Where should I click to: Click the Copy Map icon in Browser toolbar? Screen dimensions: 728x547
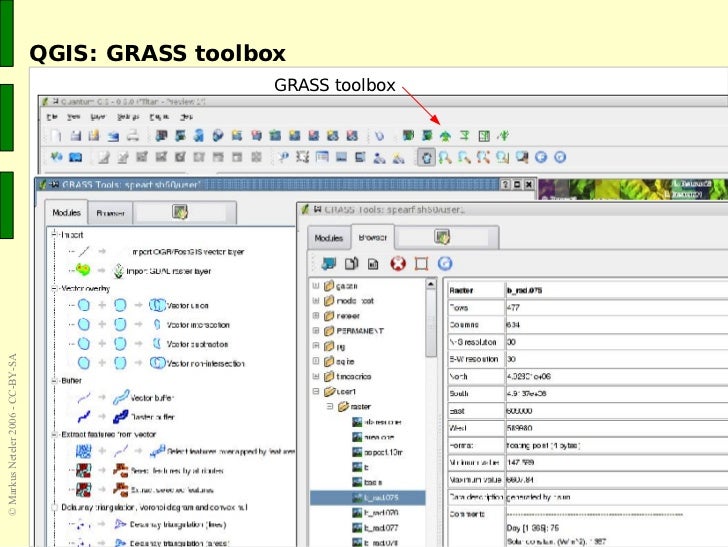[351, 264]
